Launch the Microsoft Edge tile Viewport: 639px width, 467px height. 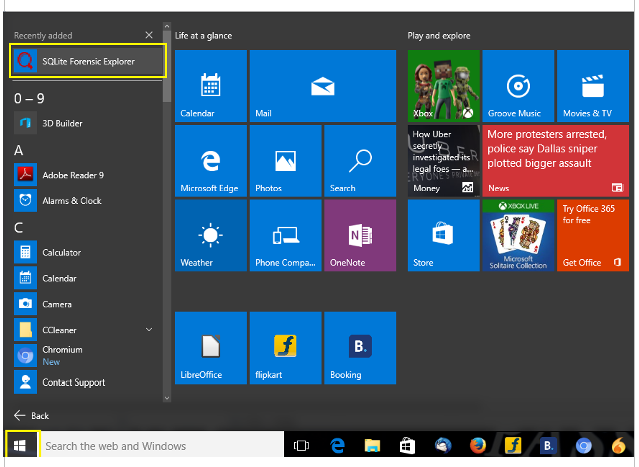(211, 161)
